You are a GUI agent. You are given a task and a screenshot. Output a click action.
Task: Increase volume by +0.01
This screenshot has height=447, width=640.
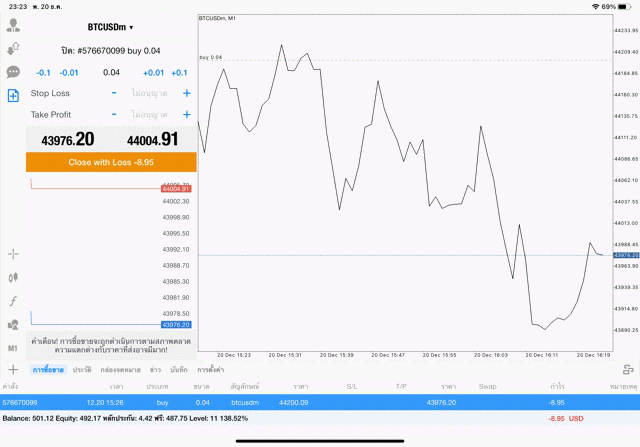click(x=153, y=72)
